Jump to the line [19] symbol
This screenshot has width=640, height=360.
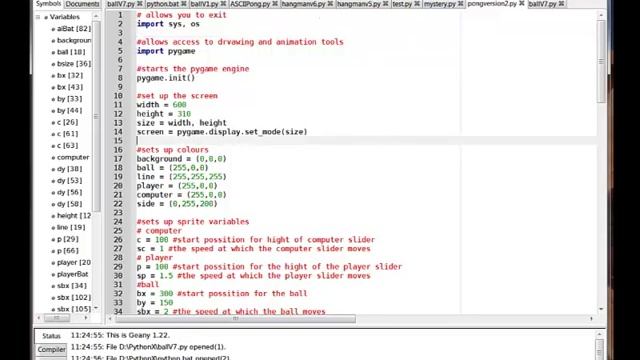click(71, 227)
